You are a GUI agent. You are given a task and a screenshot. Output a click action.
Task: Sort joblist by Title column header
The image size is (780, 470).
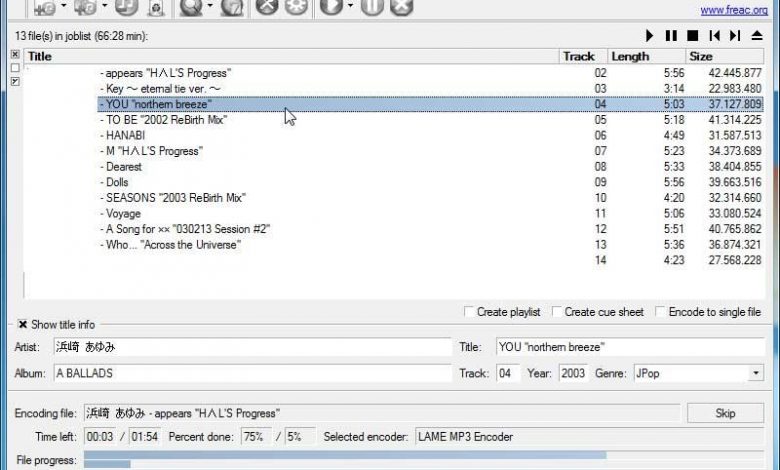tap(291, 56)
